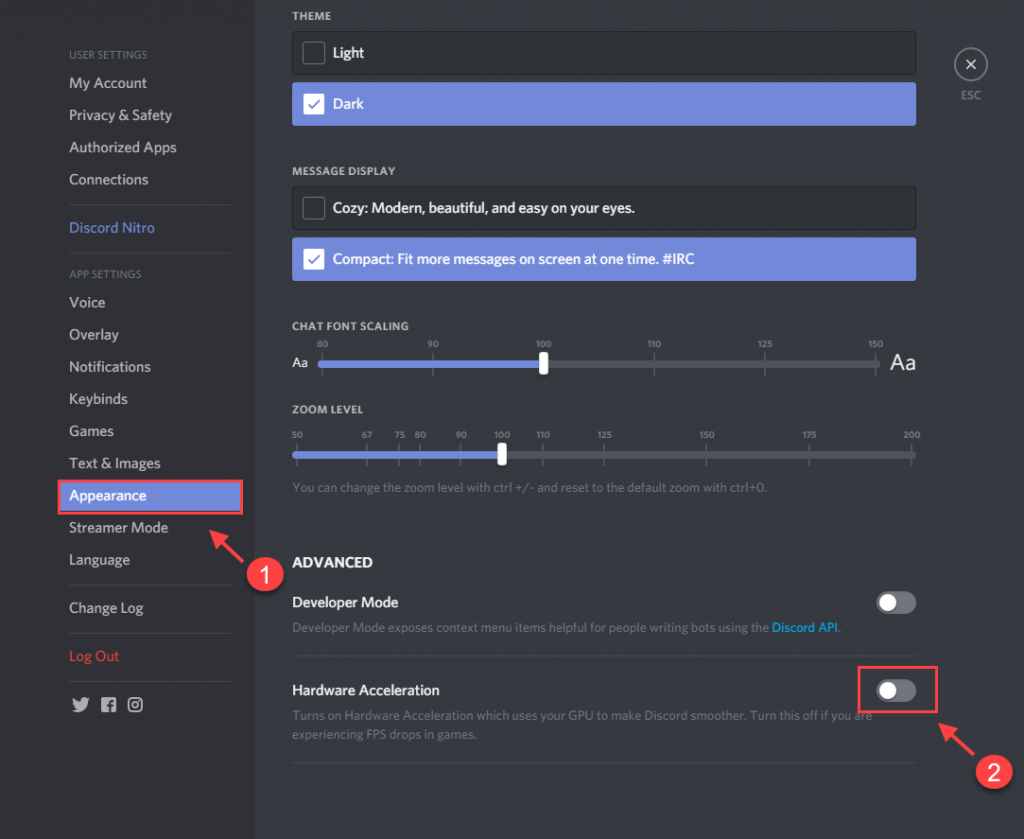Click the ADVANCED section heading
Viewport: 1024px width, 839px height.
tap(332, 563)
